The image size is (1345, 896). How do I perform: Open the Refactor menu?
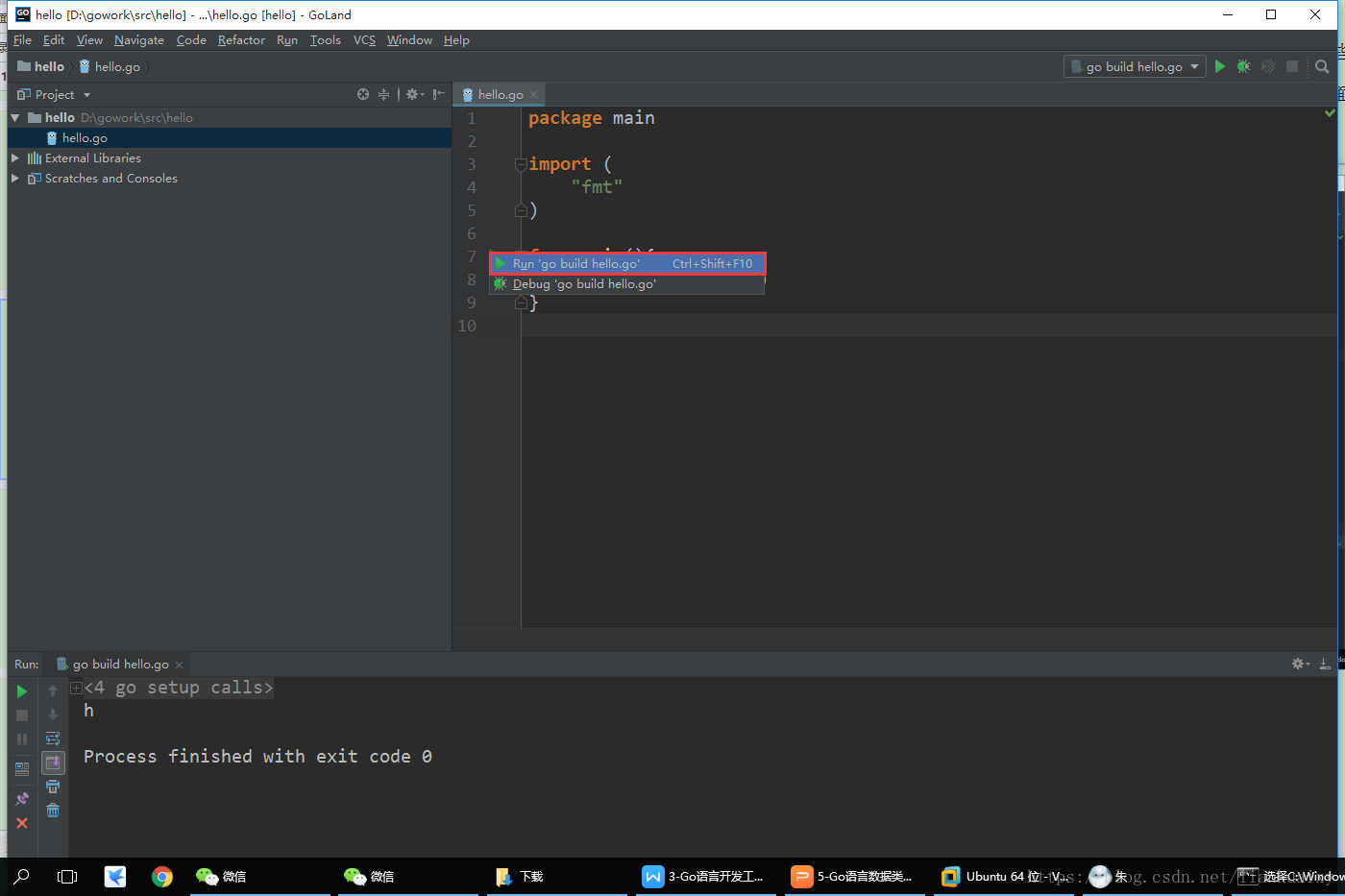coord(241,39)
